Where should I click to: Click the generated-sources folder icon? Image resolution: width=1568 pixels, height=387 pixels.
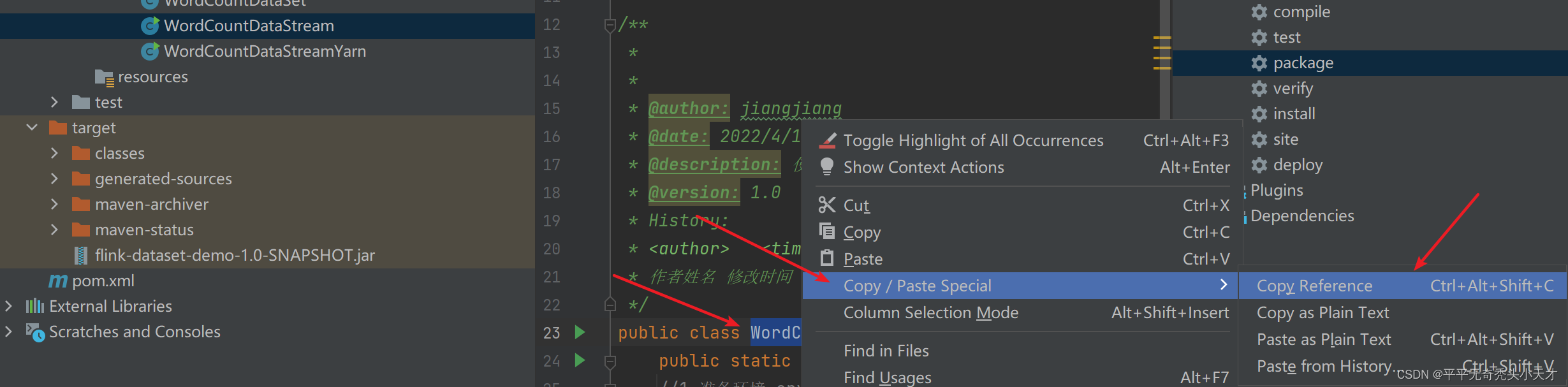[x=81, y=179]
